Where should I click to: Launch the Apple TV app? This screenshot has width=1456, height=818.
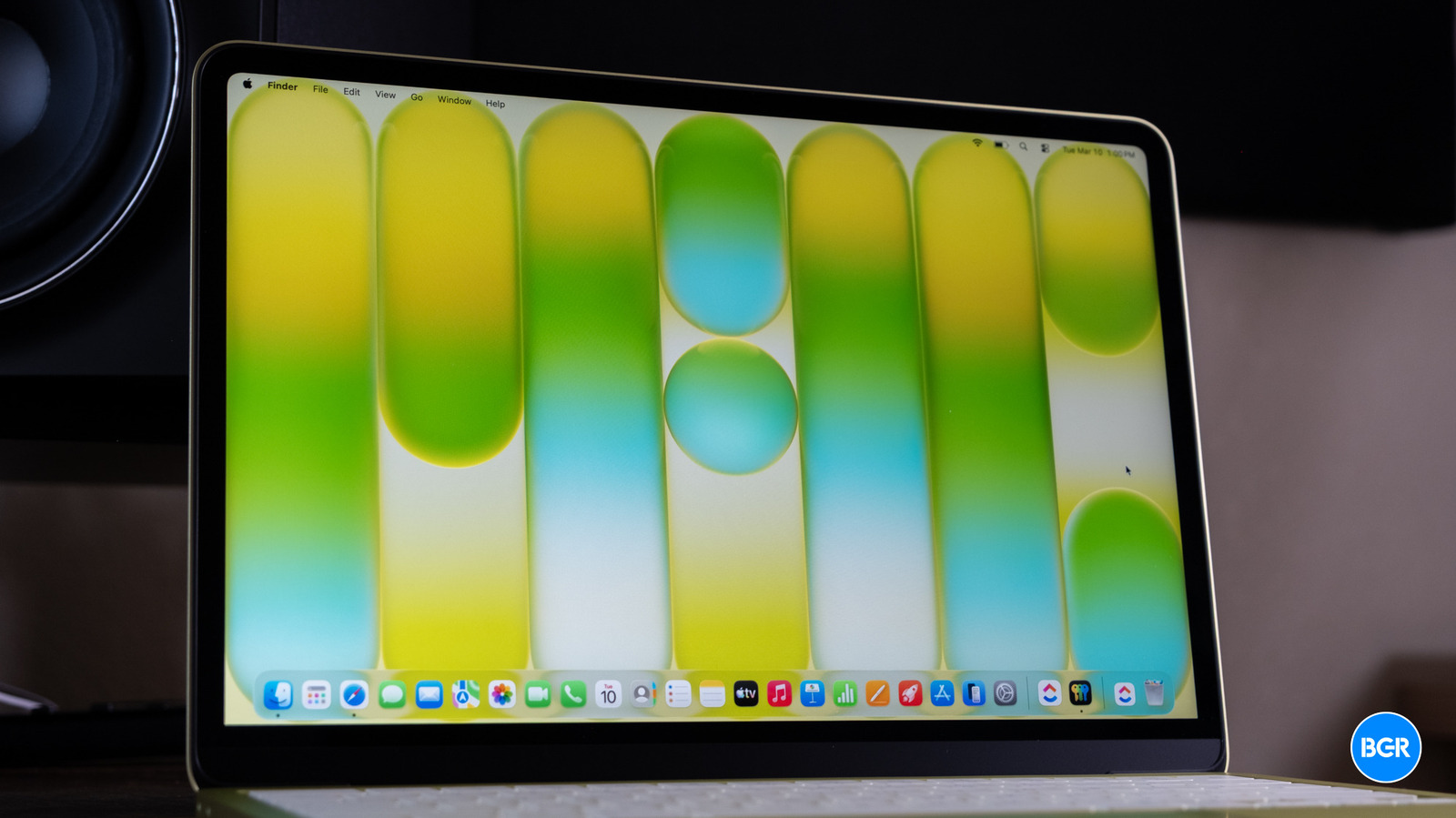coord(746,694)
